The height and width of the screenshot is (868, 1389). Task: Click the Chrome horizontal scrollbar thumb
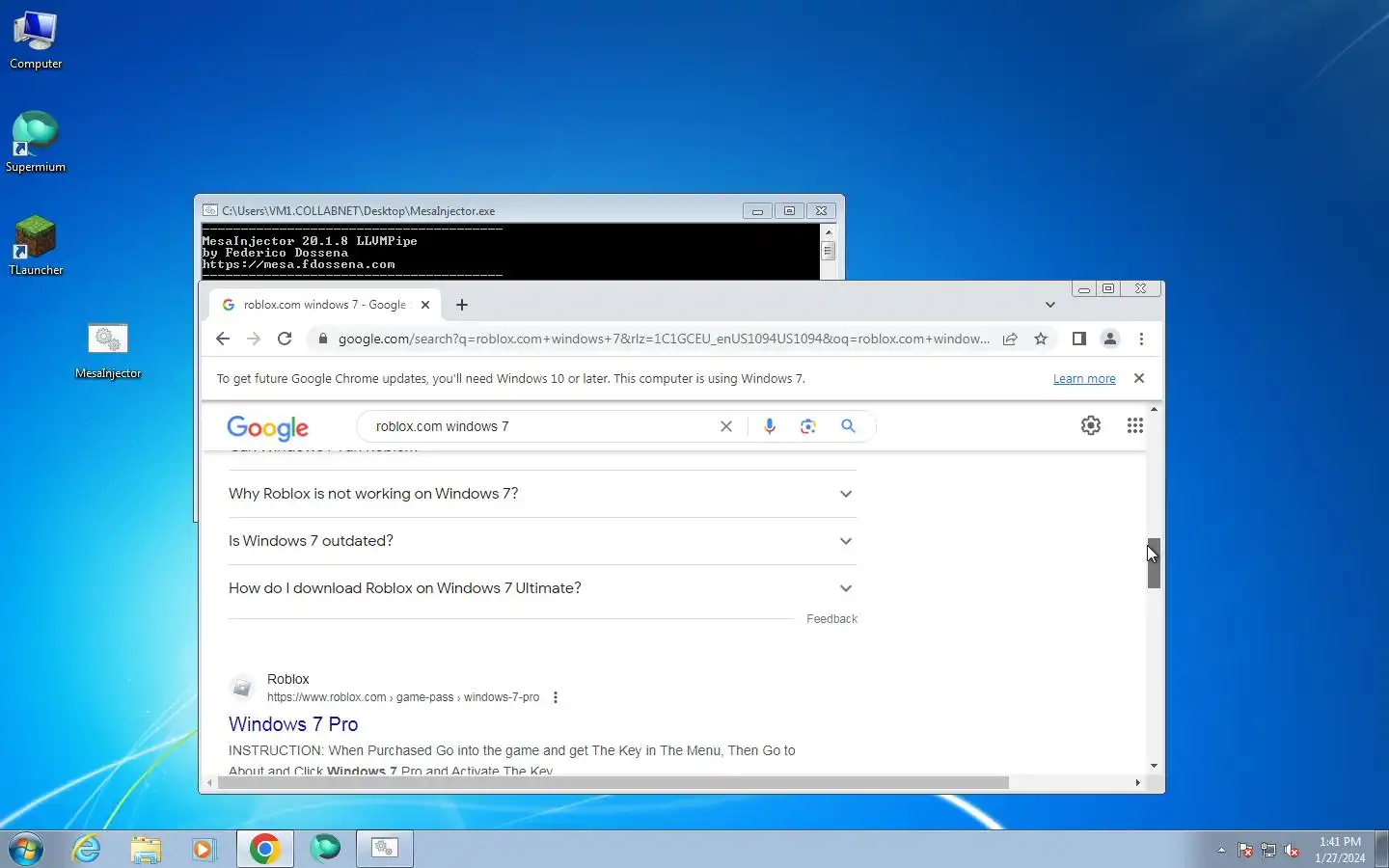point(613,783)
